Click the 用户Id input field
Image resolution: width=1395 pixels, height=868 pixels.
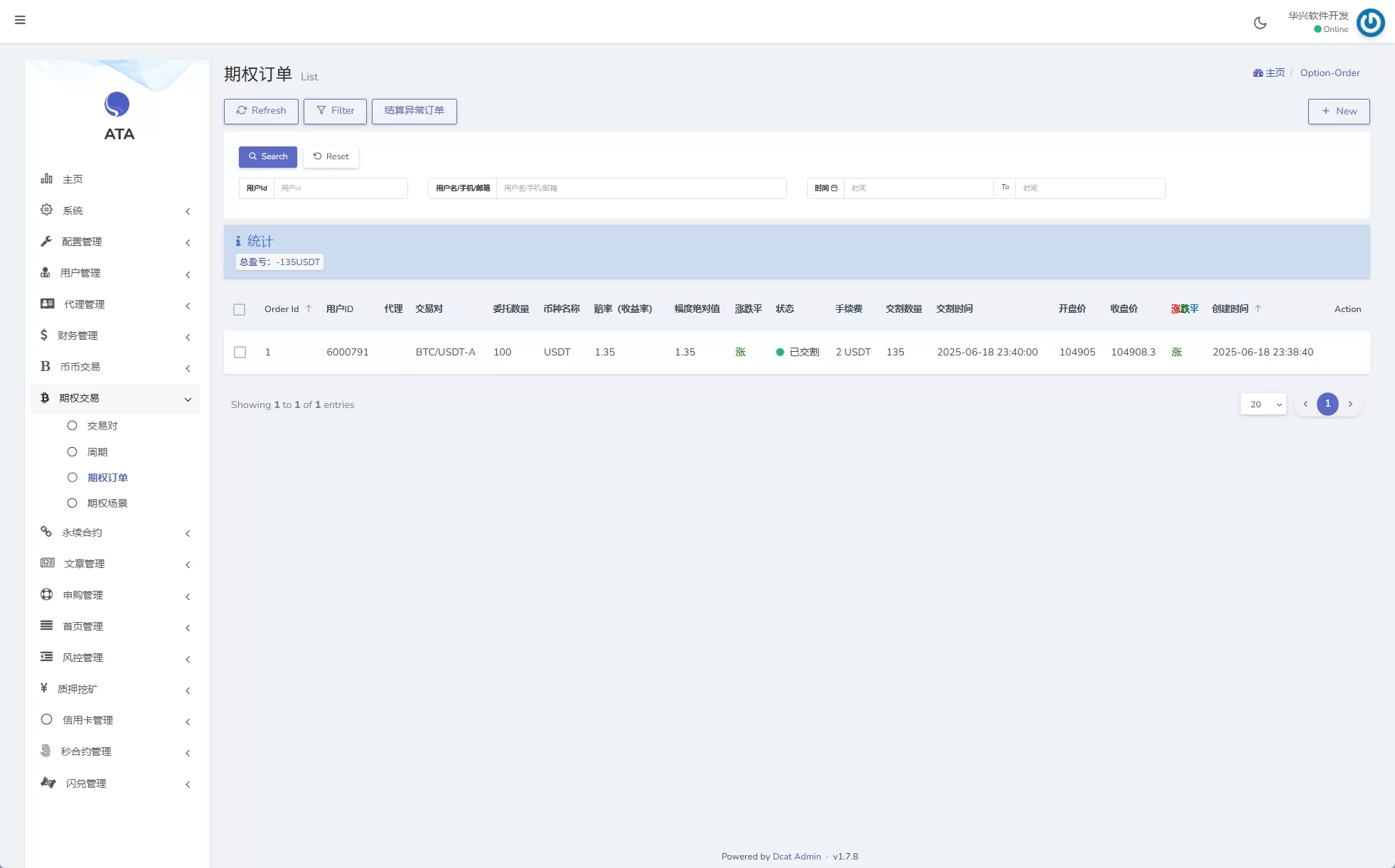click(340, 188)
